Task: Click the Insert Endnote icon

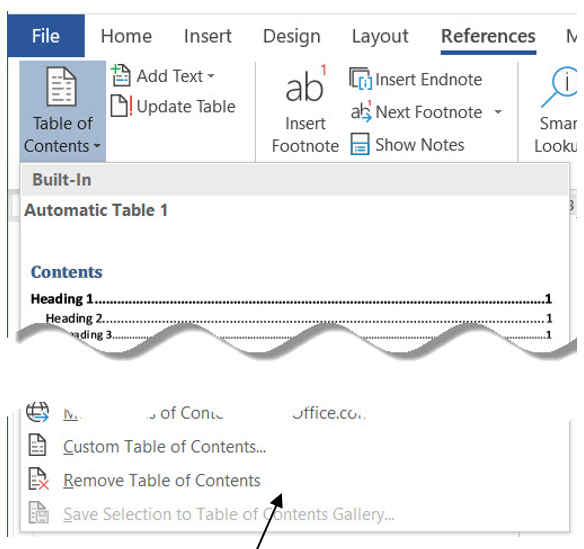Action: [360, 79]
